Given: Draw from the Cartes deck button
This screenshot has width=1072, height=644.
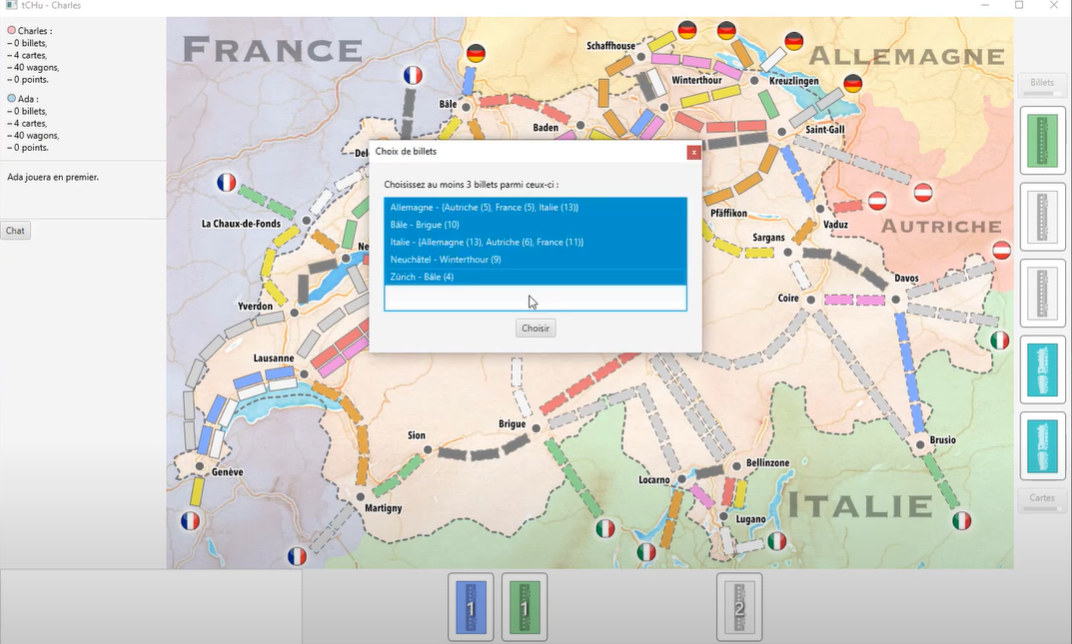Looking at the screenshot, I should pos(1042,500).
